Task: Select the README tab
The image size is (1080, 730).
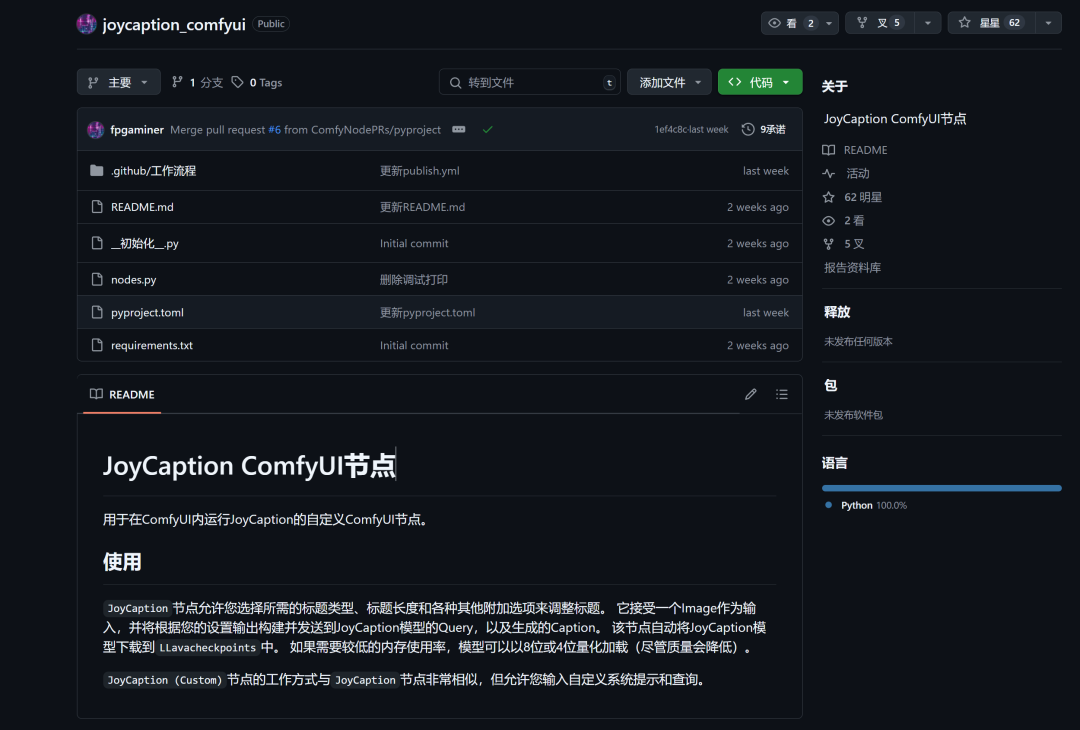Action: pos(122,395)
